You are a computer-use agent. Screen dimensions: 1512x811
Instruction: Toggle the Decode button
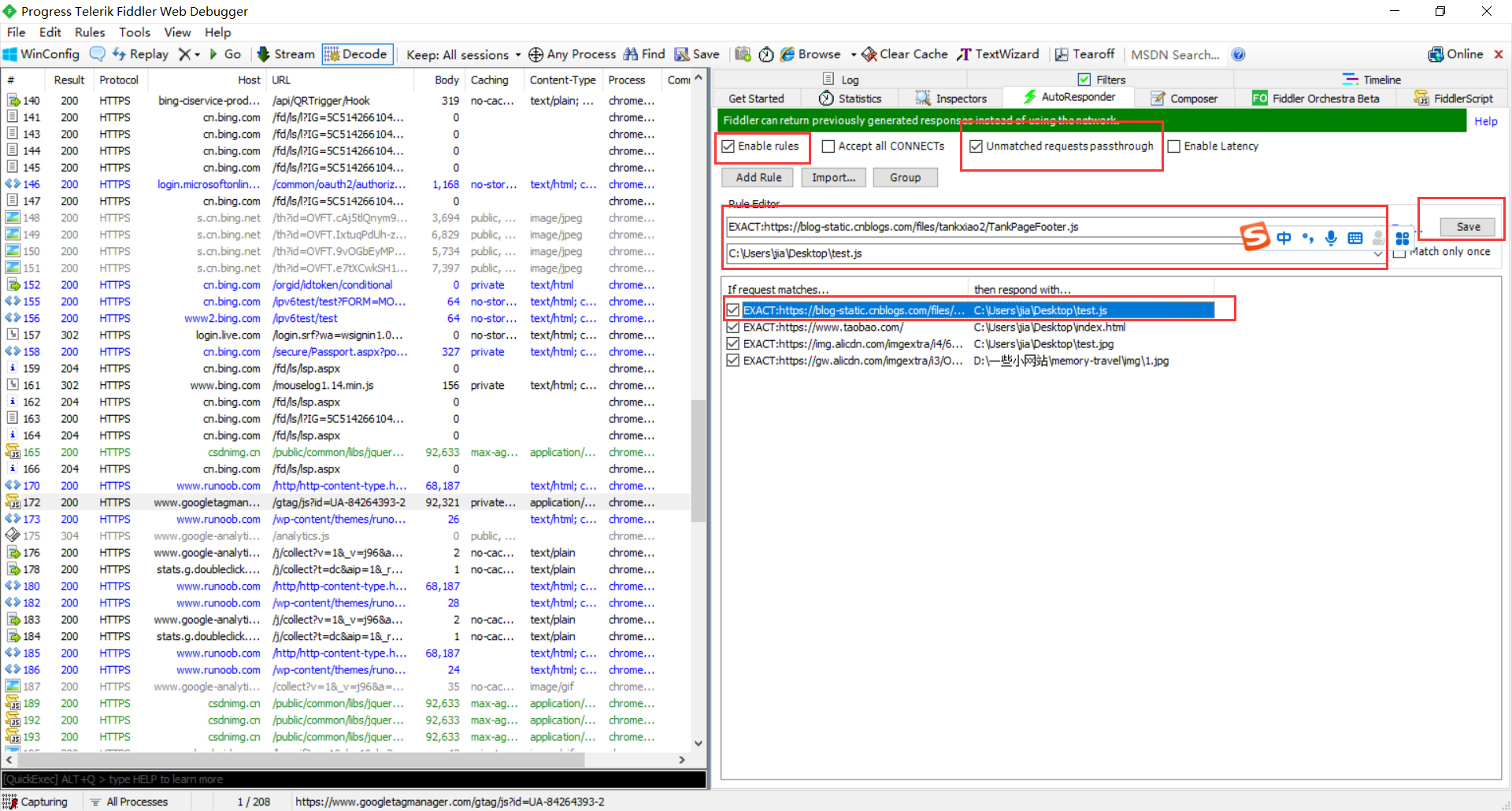(x=357, y=54)
